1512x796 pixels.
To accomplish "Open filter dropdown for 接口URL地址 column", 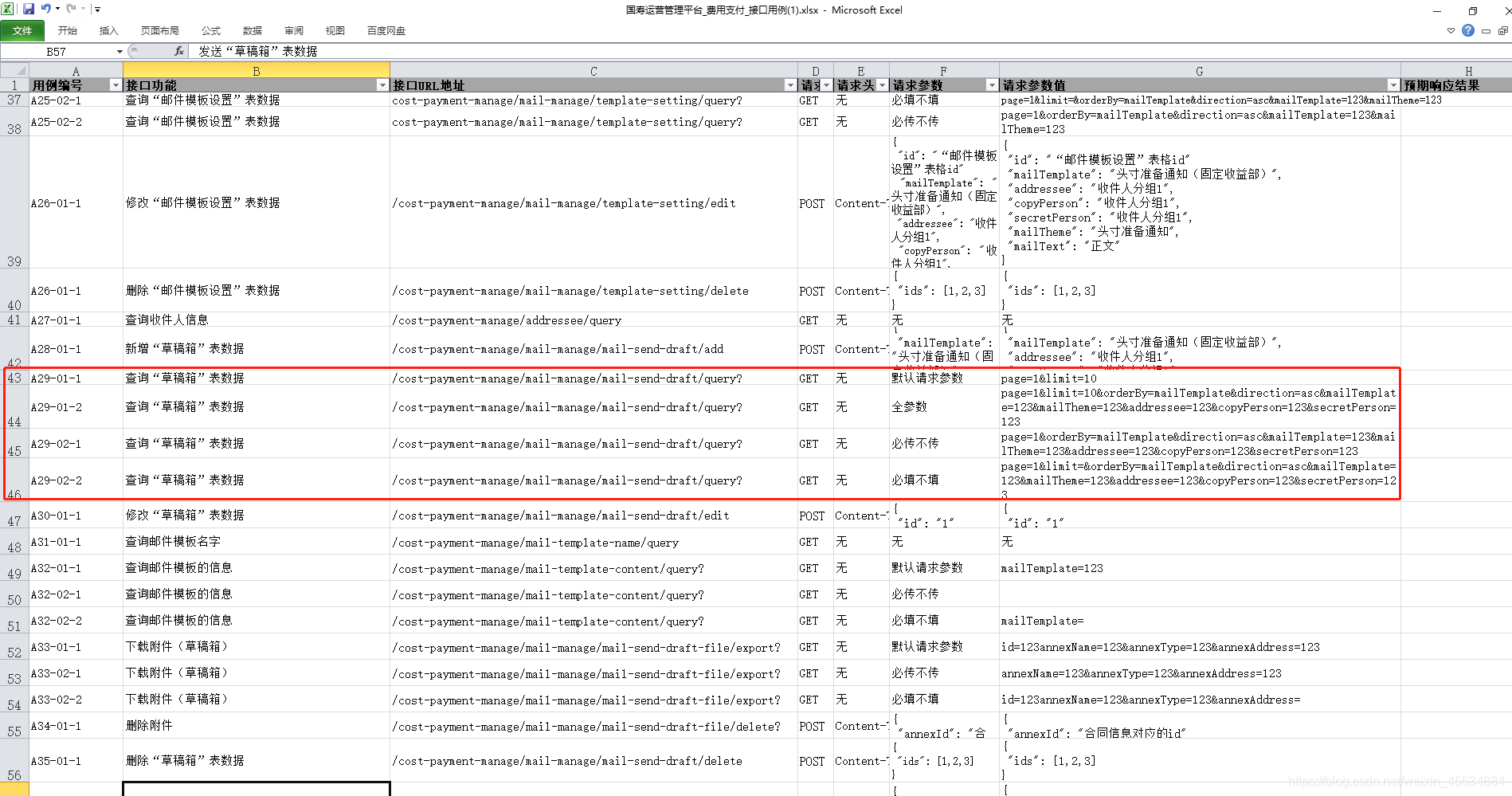I will 790,85.
